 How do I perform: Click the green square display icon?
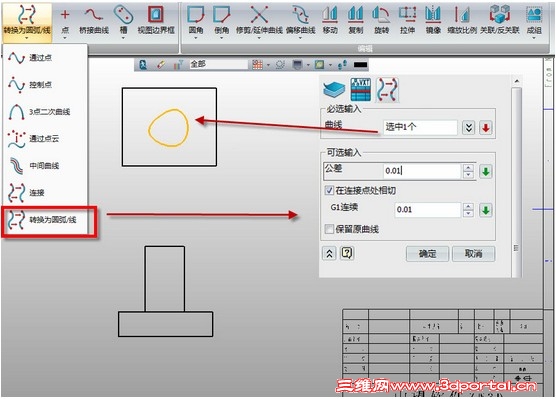pyautogui.click(x=319, y=65)
